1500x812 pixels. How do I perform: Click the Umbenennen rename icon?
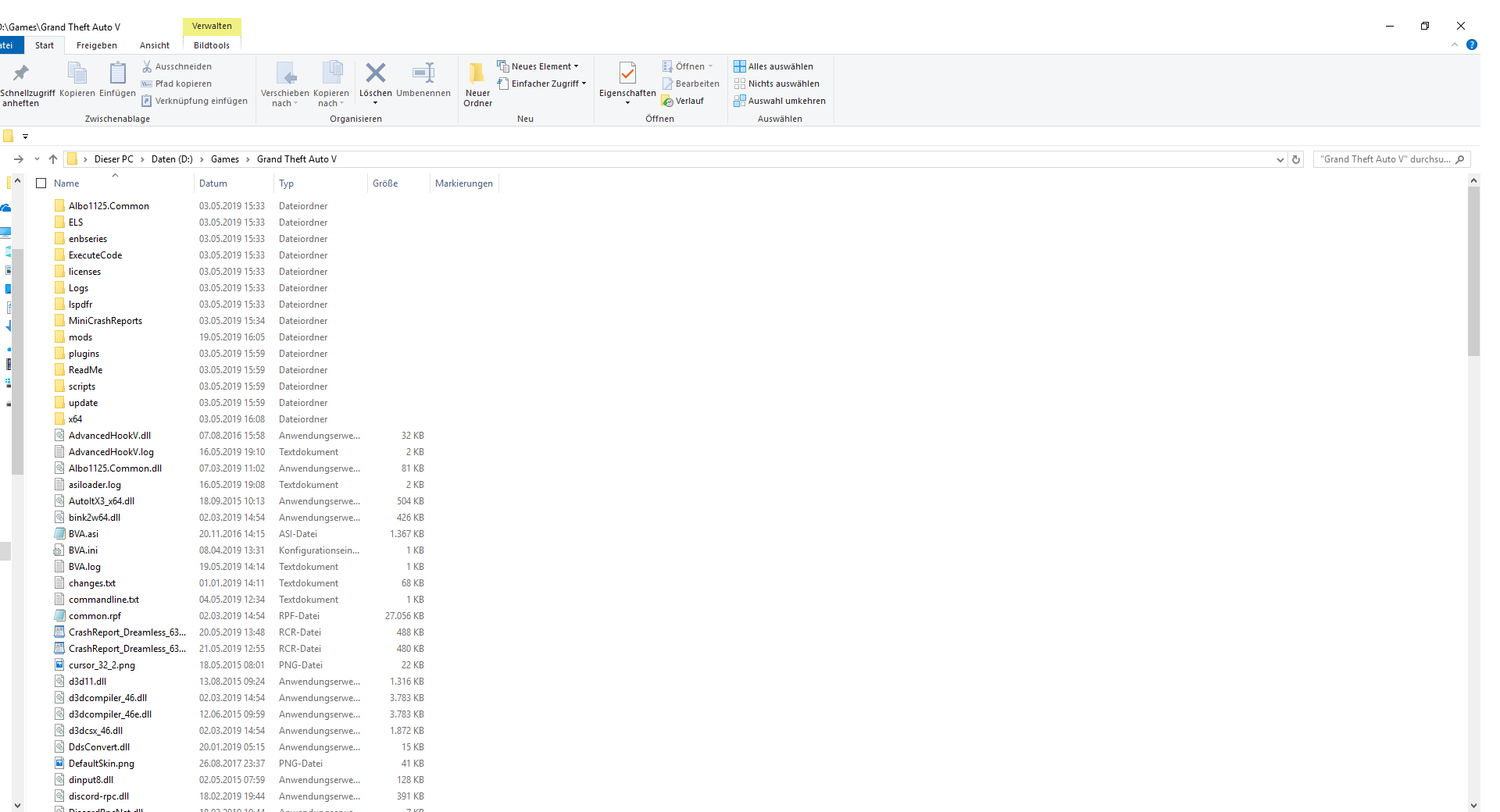click(423, 73)
